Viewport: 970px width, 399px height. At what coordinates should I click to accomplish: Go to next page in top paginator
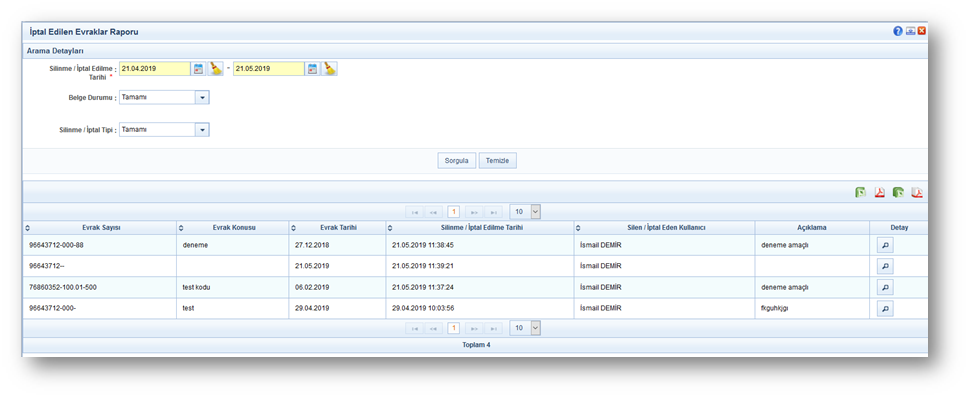(x=474, y=212)
